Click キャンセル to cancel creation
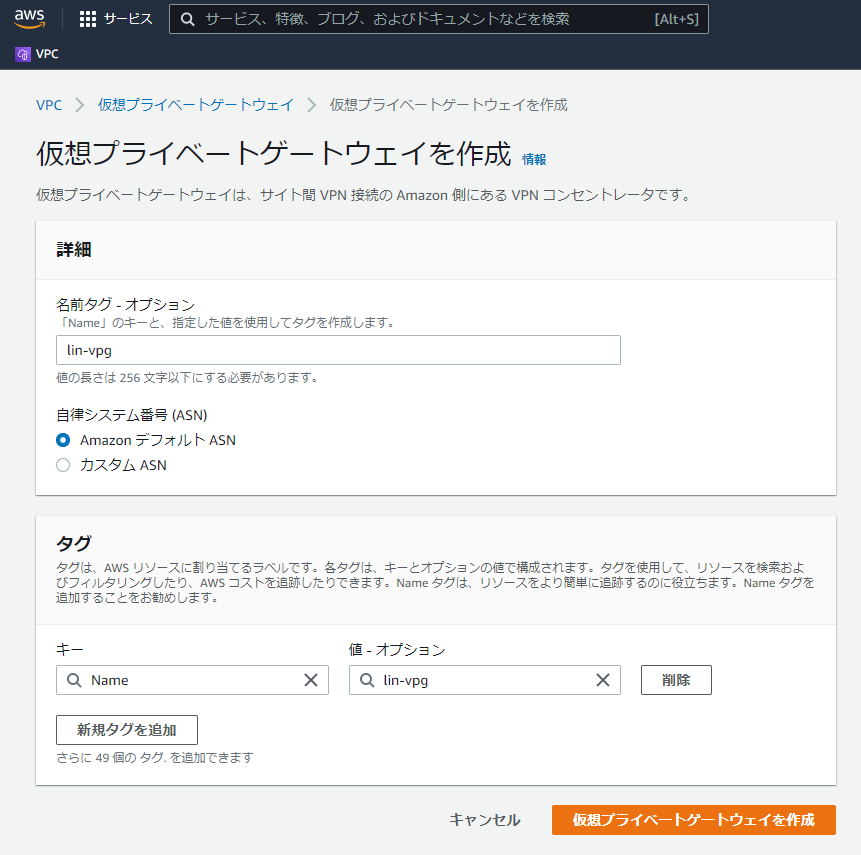The image size is (861, 855). coord(485,820)
